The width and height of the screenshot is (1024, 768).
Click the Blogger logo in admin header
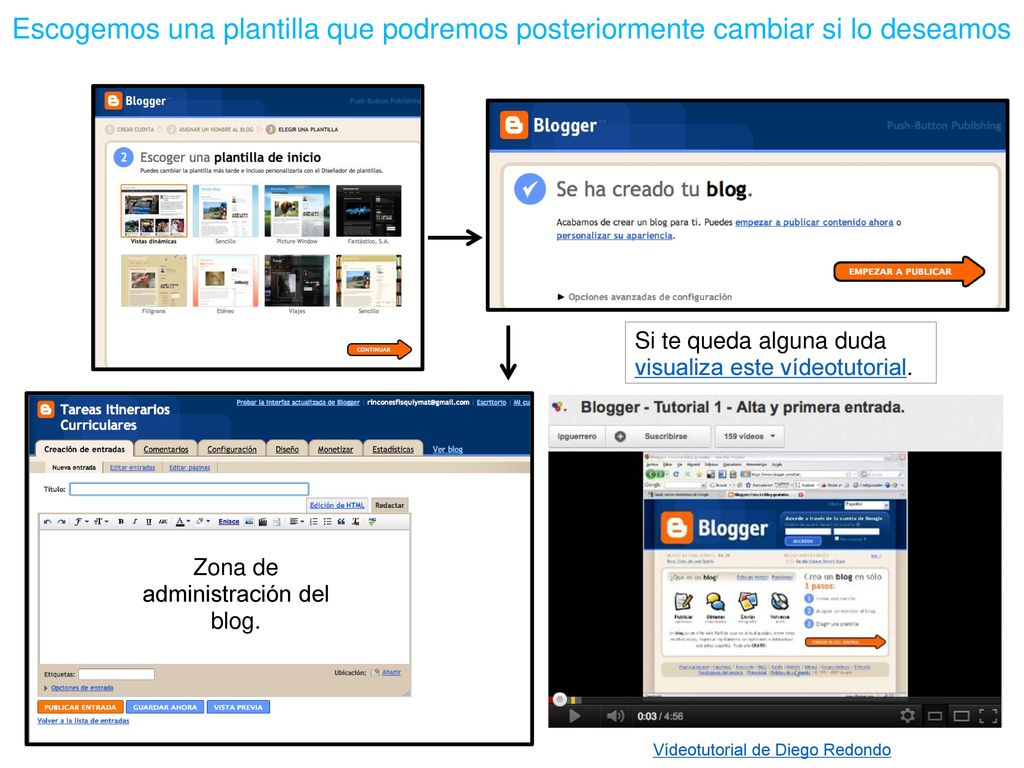pos(46,409)
